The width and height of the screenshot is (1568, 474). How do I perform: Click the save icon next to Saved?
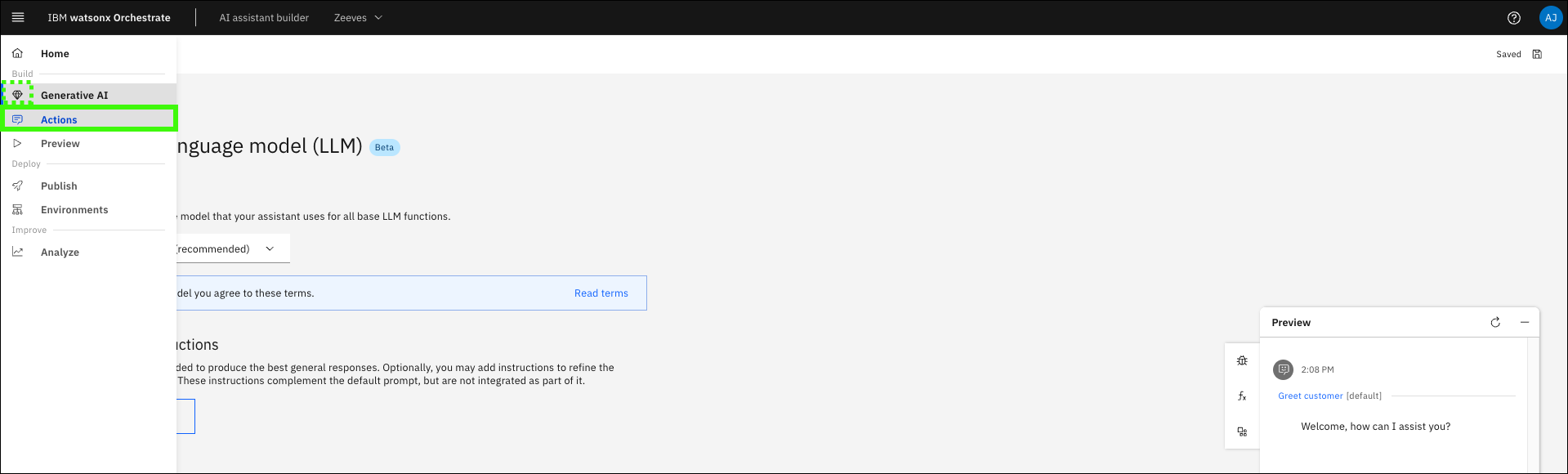coord(1537,55)
